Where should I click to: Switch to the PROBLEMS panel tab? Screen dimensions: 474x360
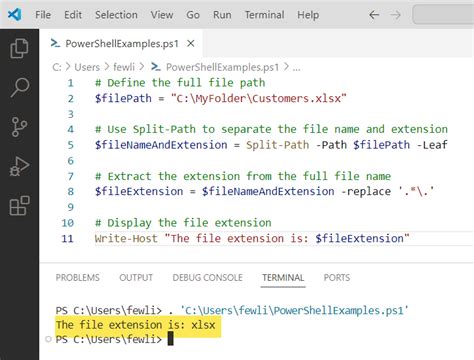click(78, 278)
